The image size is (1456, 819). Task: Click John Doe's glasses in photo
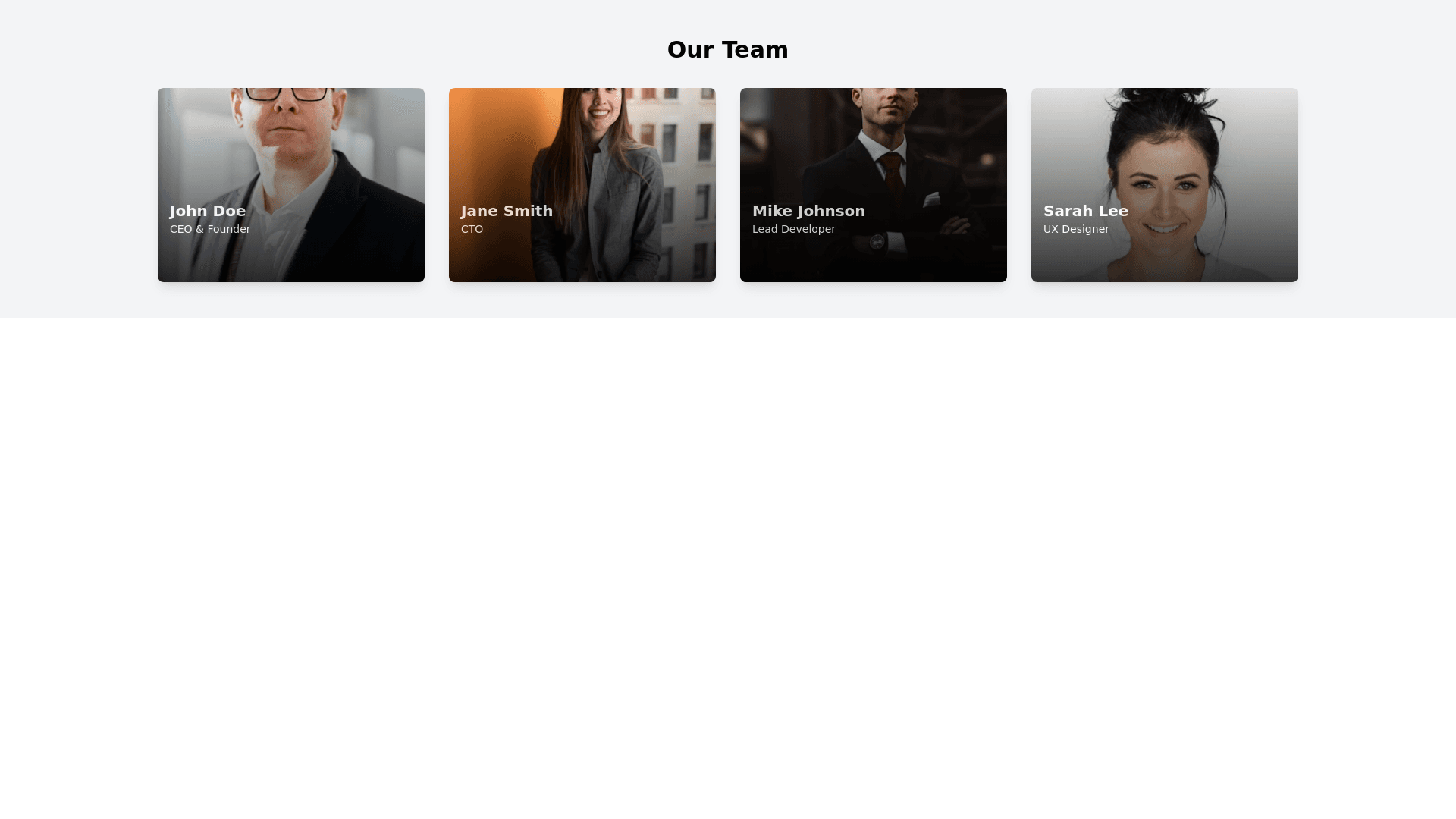pyautogui.click(x=287, y=94)
